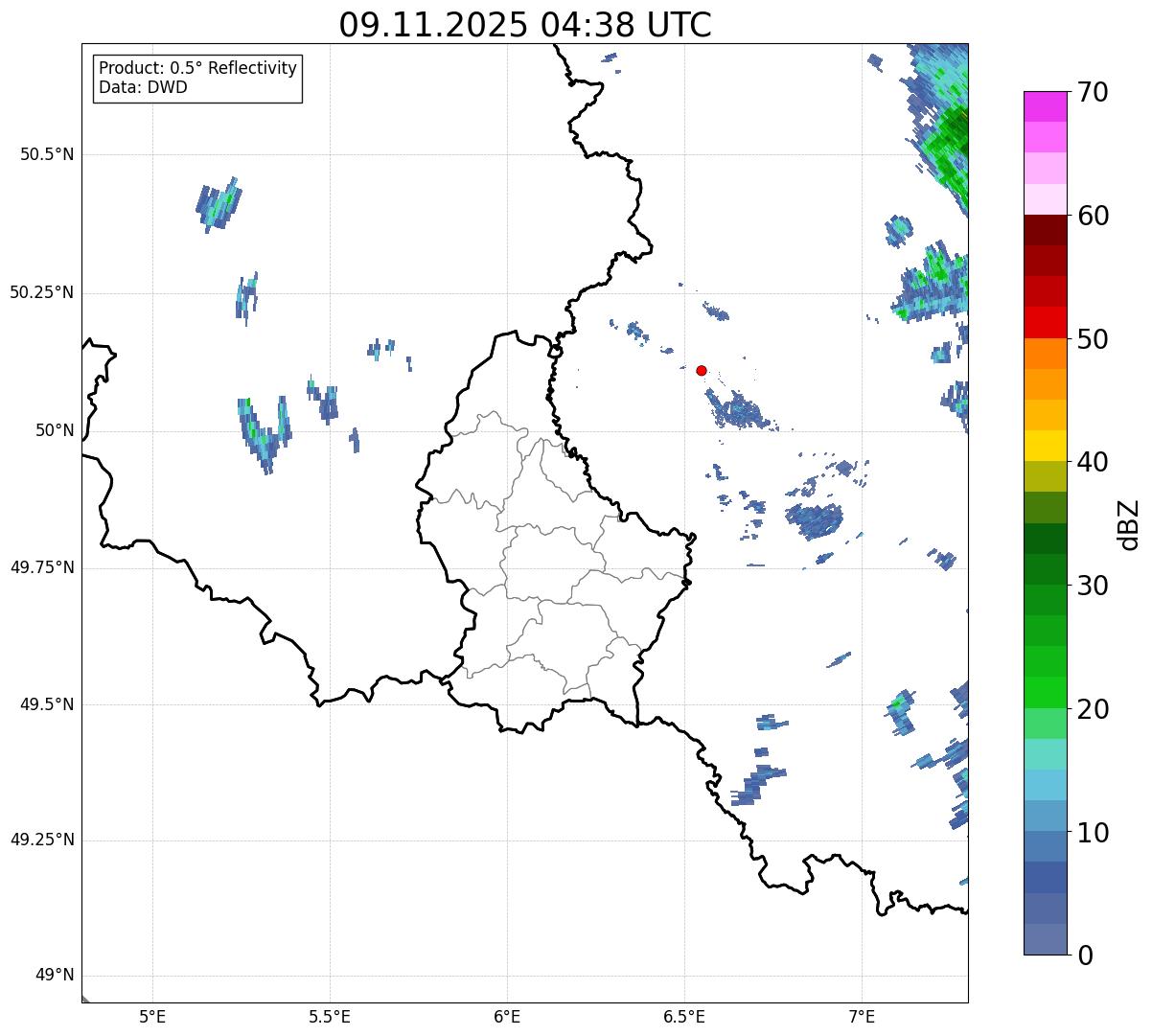1152x1036 pixels.
Task: Click the 5°E longitude label
Action: coord(152,1017)
